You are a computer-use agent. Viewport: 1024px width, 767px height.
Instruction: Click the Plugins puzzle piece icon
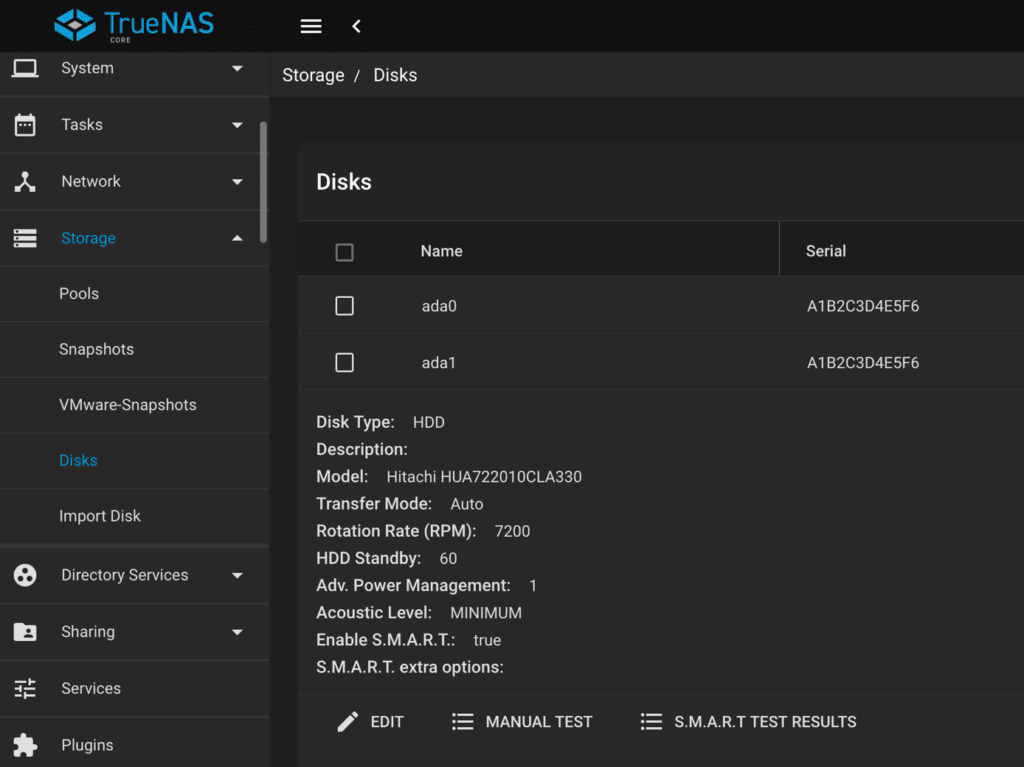pyautogui.click(x=25, y=745)
